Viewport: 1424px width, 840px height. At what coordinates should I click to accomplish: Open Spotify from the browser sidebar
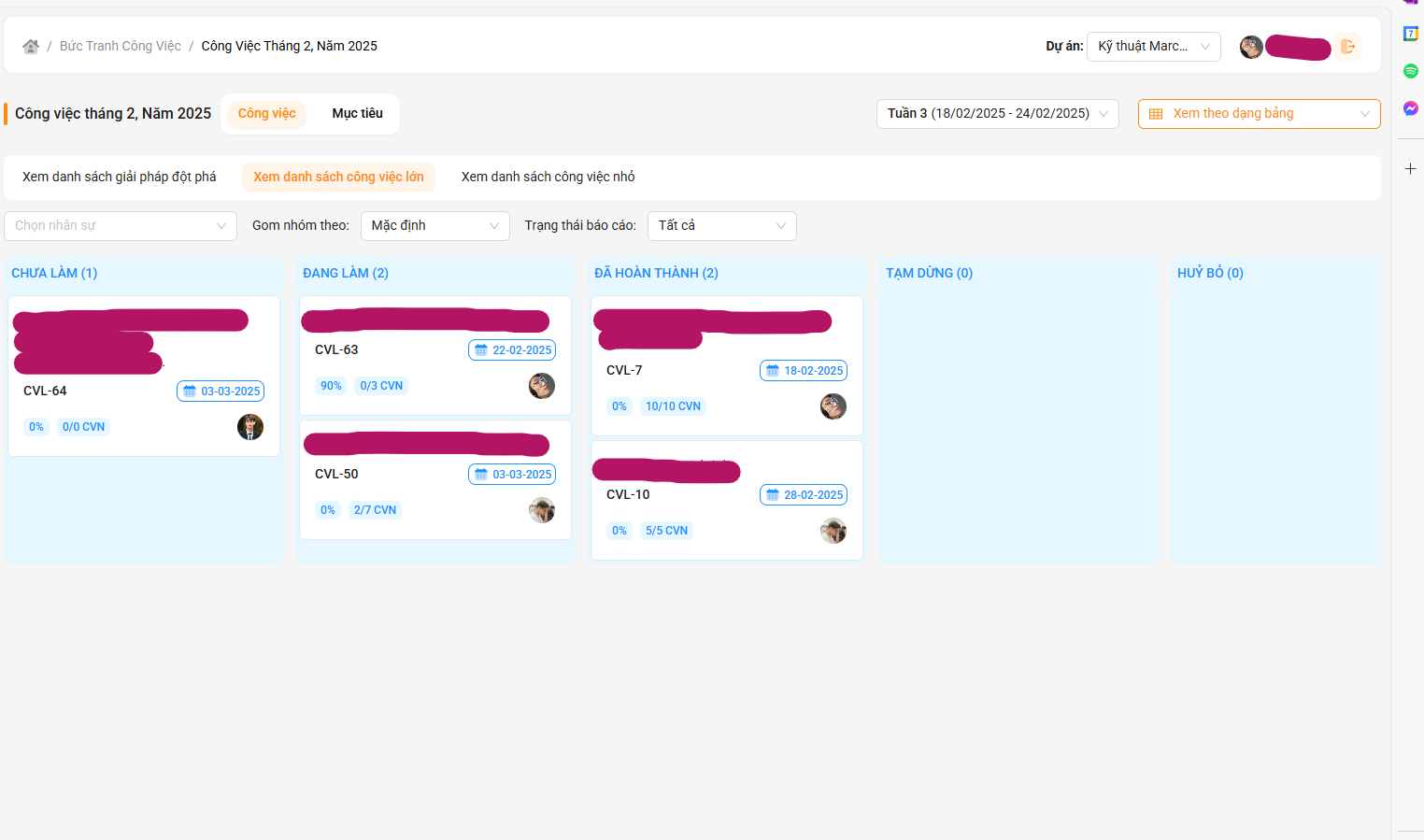[1411, 71]
